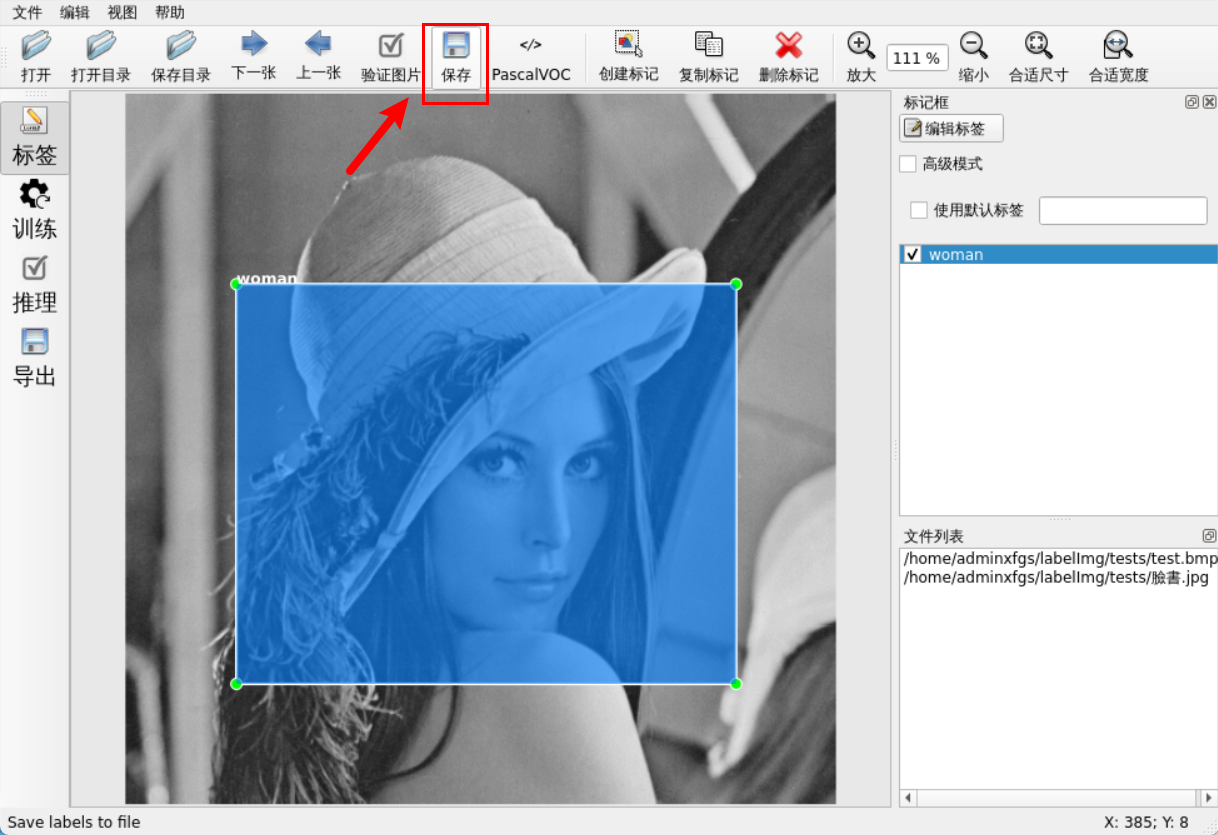Uncheck the woman label checkbox
Screen dimensions: 1218x835
point(912,254)
